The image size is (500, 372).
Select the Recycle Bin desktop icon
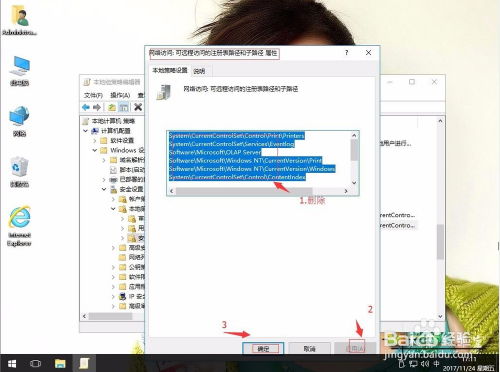[19, 172]
